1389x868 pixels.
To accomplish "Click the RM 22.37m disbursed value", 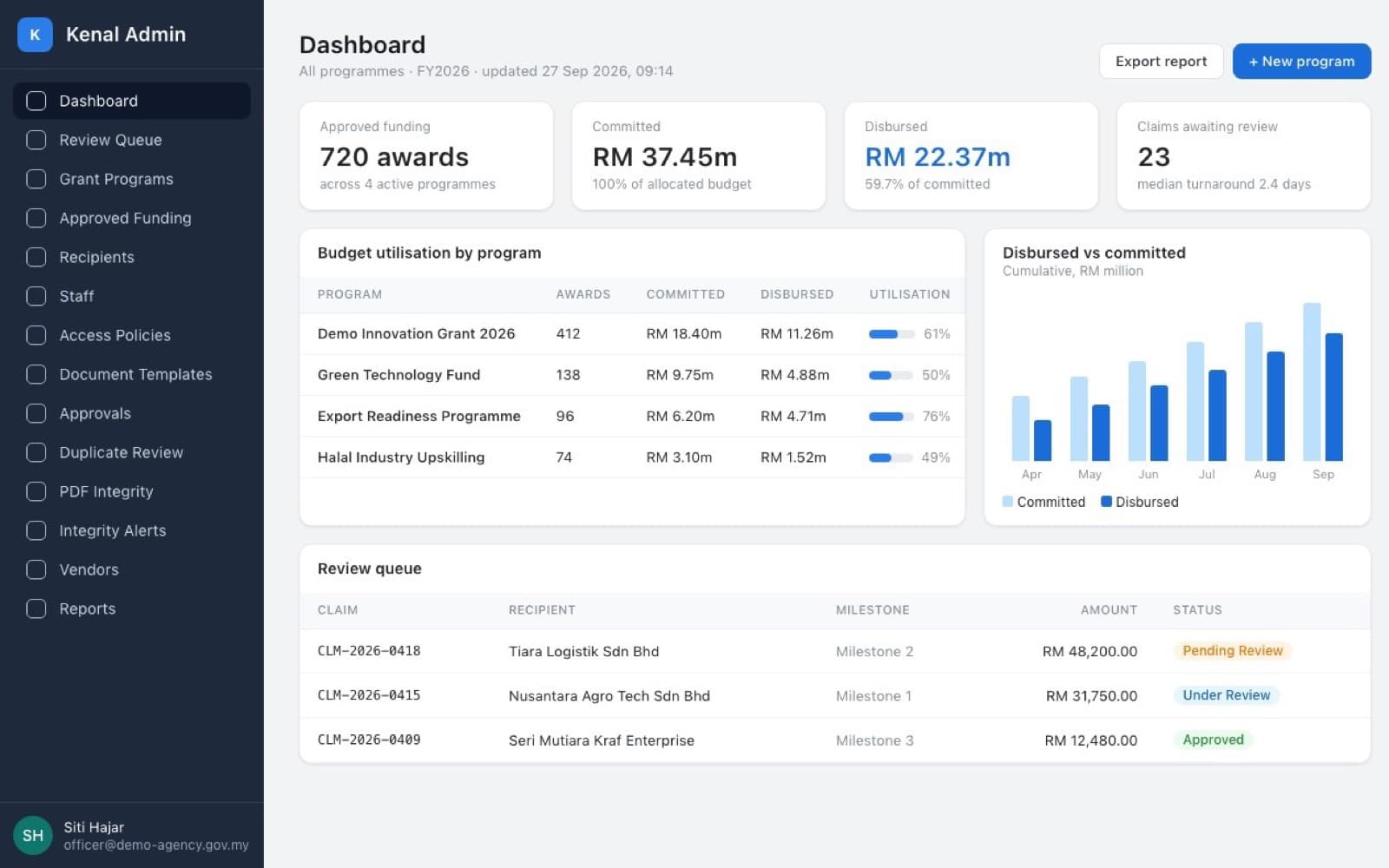I will click(x=938, y=157).
